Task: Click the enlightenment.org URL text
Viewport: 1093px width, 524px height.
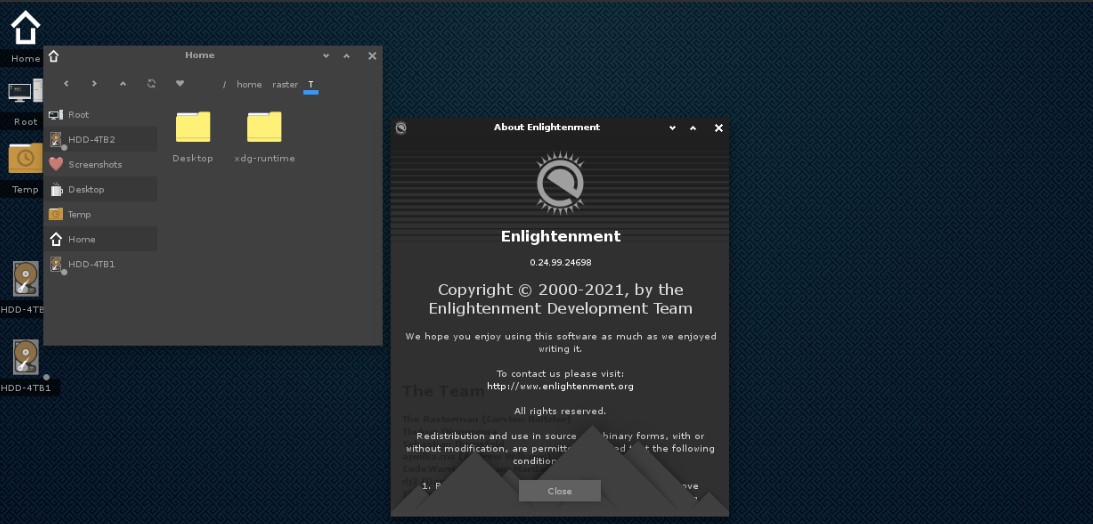Action: tap(560, 386)
